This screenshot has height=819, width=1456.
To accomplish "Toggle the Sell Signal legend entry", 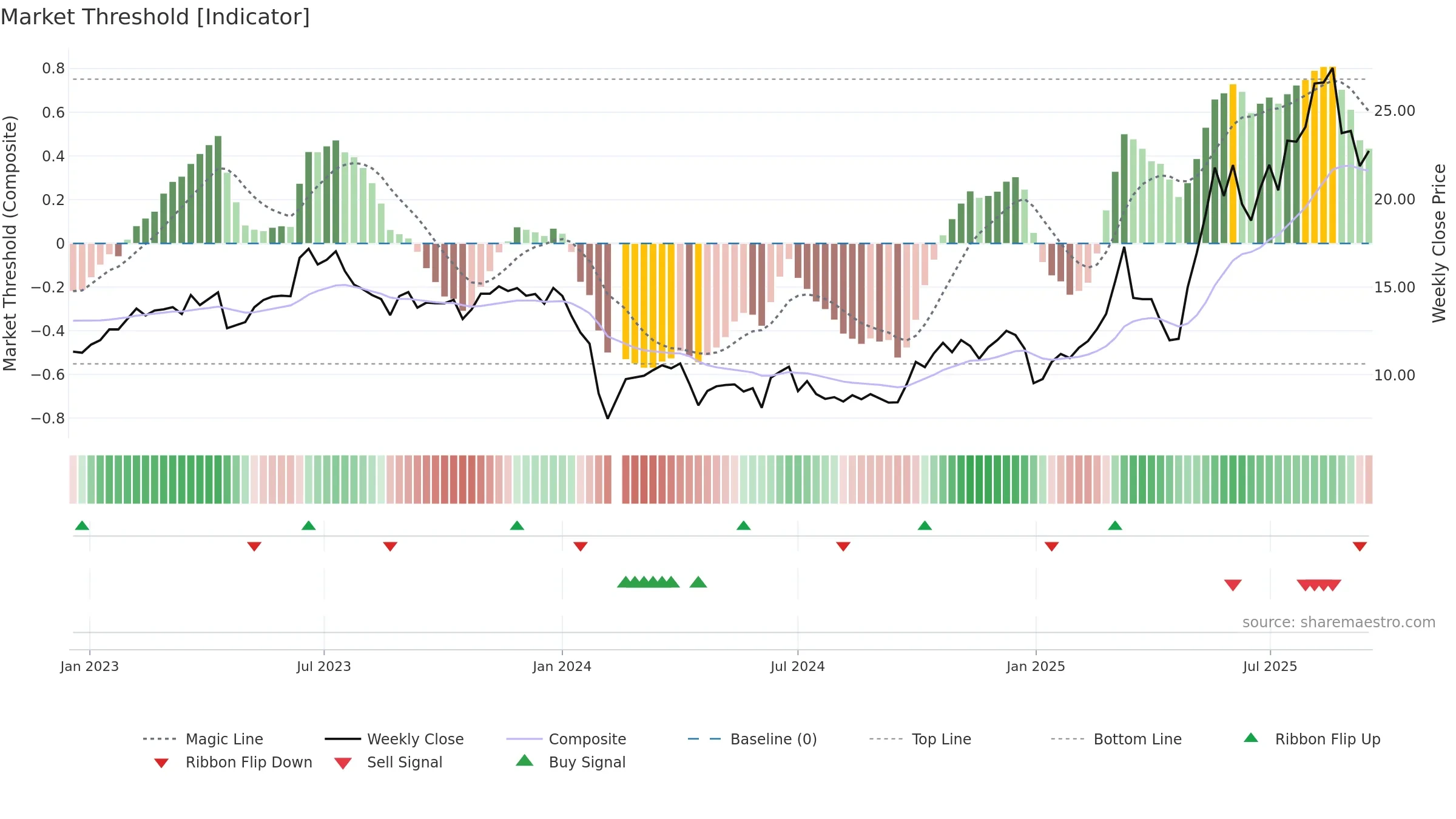I will coord(388,762).
